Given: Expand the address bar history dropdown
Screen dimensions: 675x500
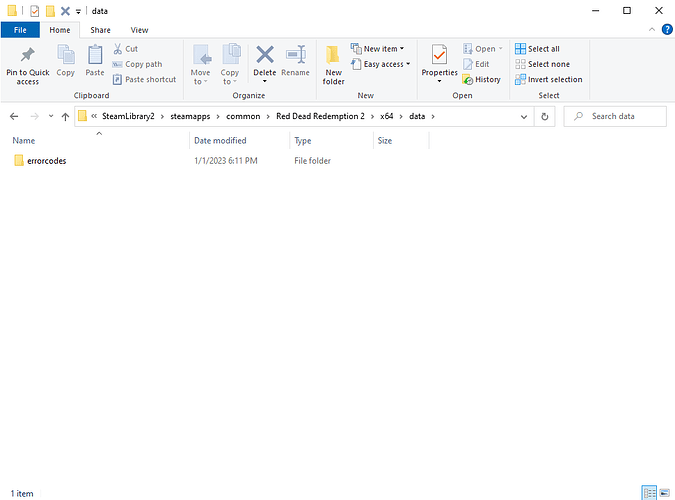Looking at the screenshot, I should [524, 117].
